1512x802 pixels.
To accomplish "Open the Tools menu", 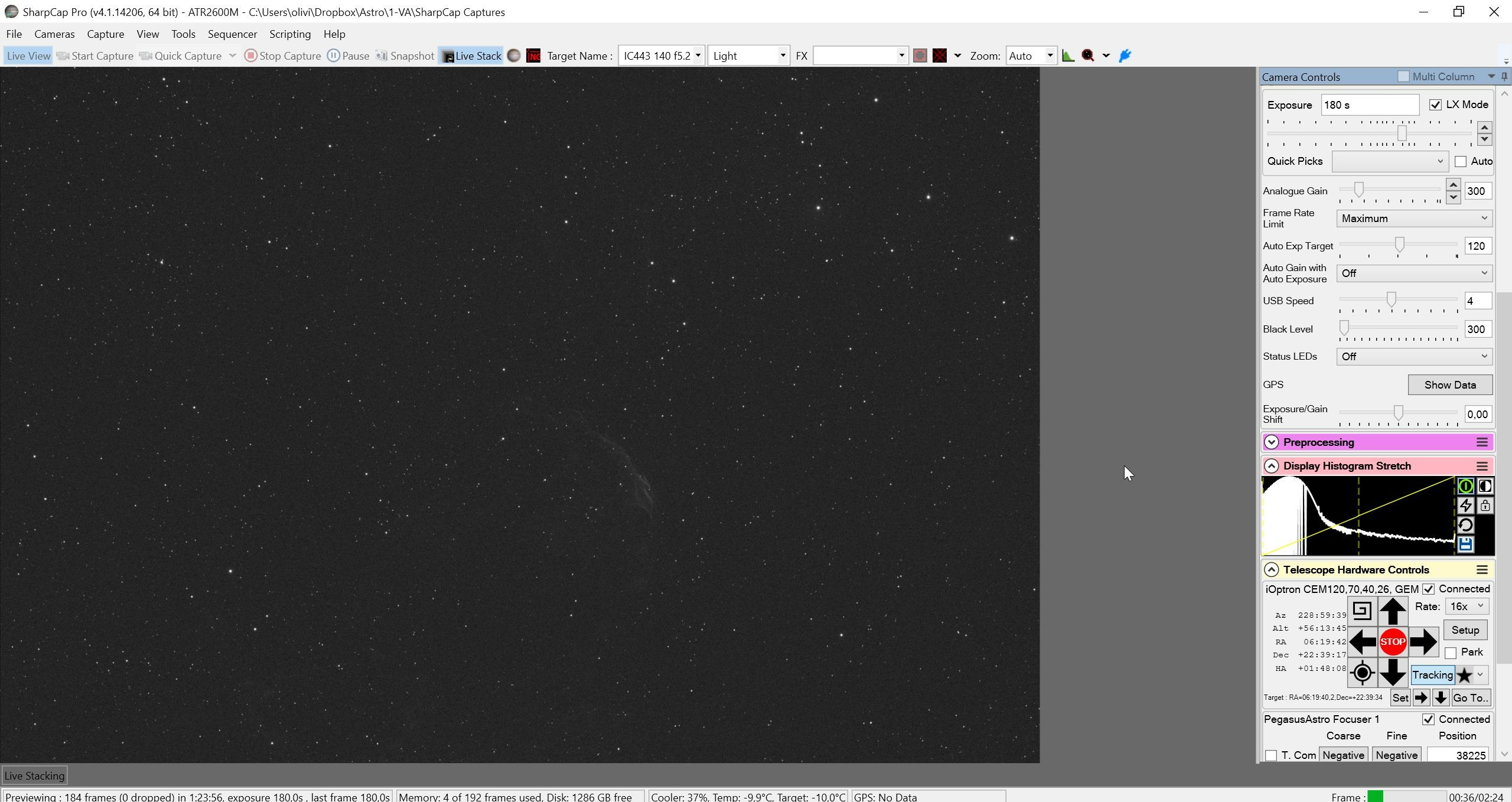I will pyautogui.click(x=183, y=34).
